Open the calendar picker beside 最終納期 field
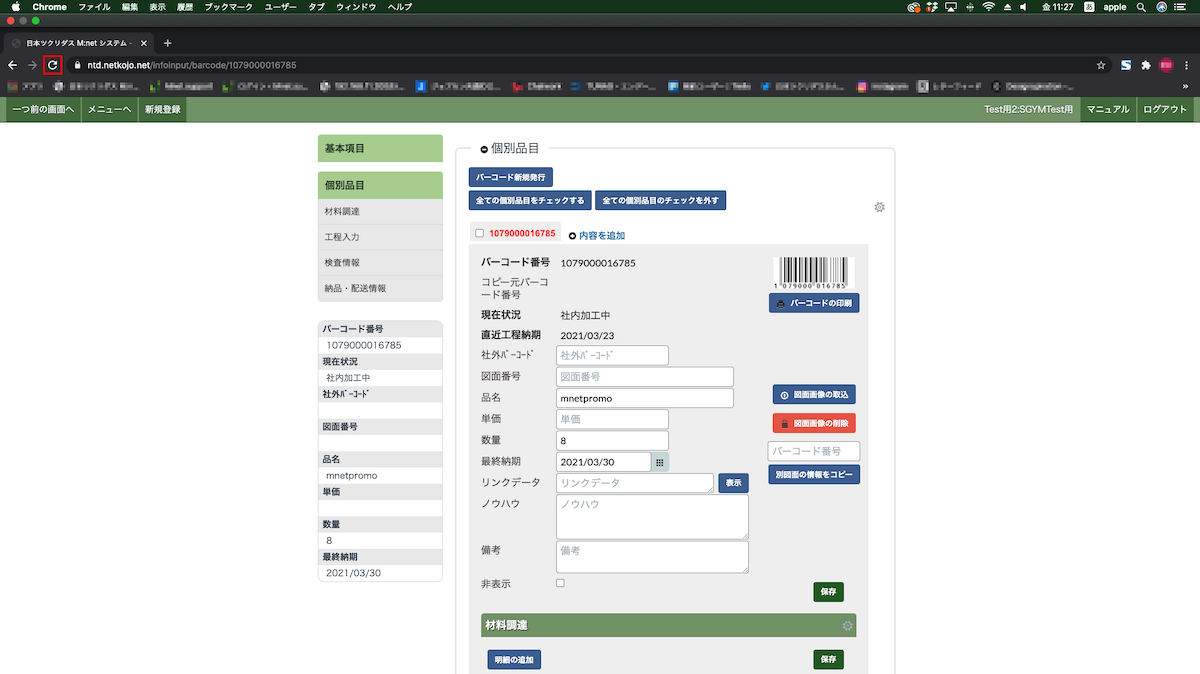This screenshot has width=1200, height=674. 660,462
